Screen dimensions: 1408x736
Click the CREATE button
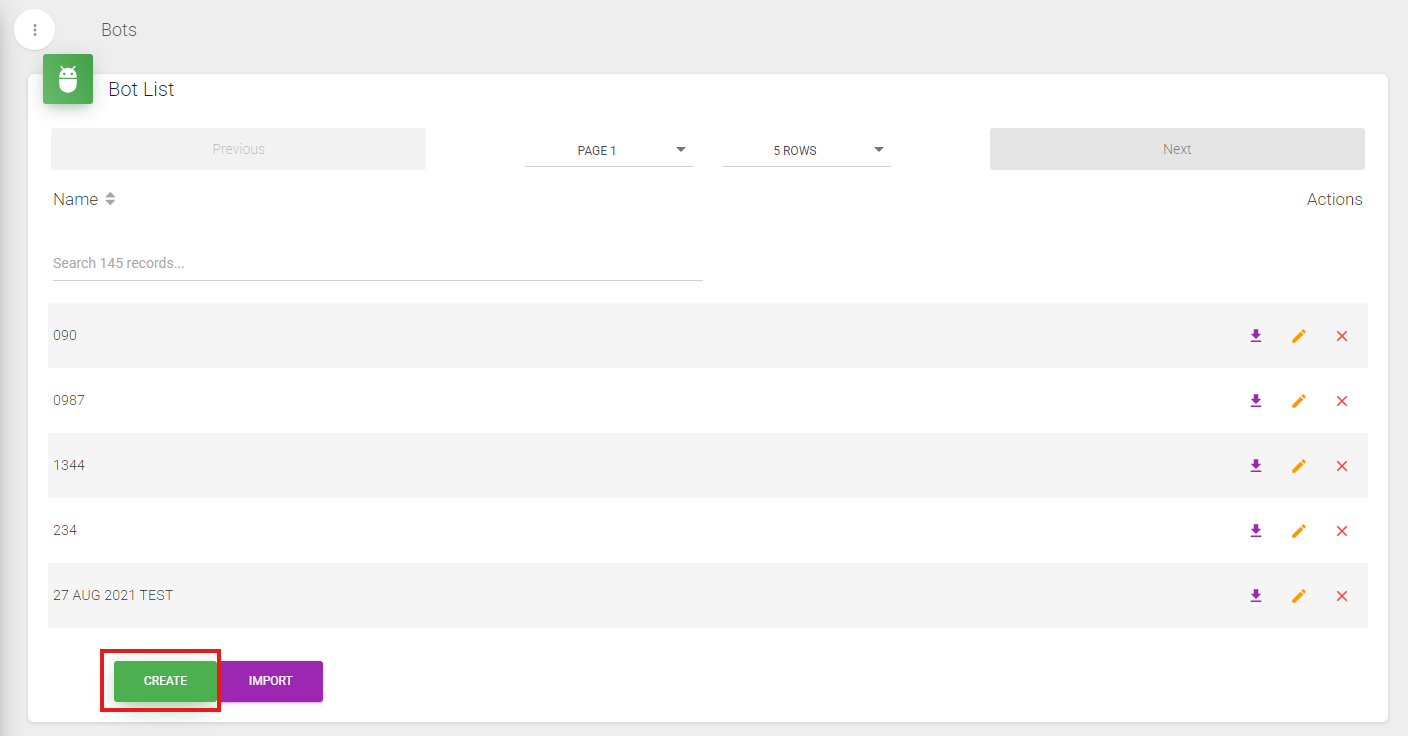165,681
